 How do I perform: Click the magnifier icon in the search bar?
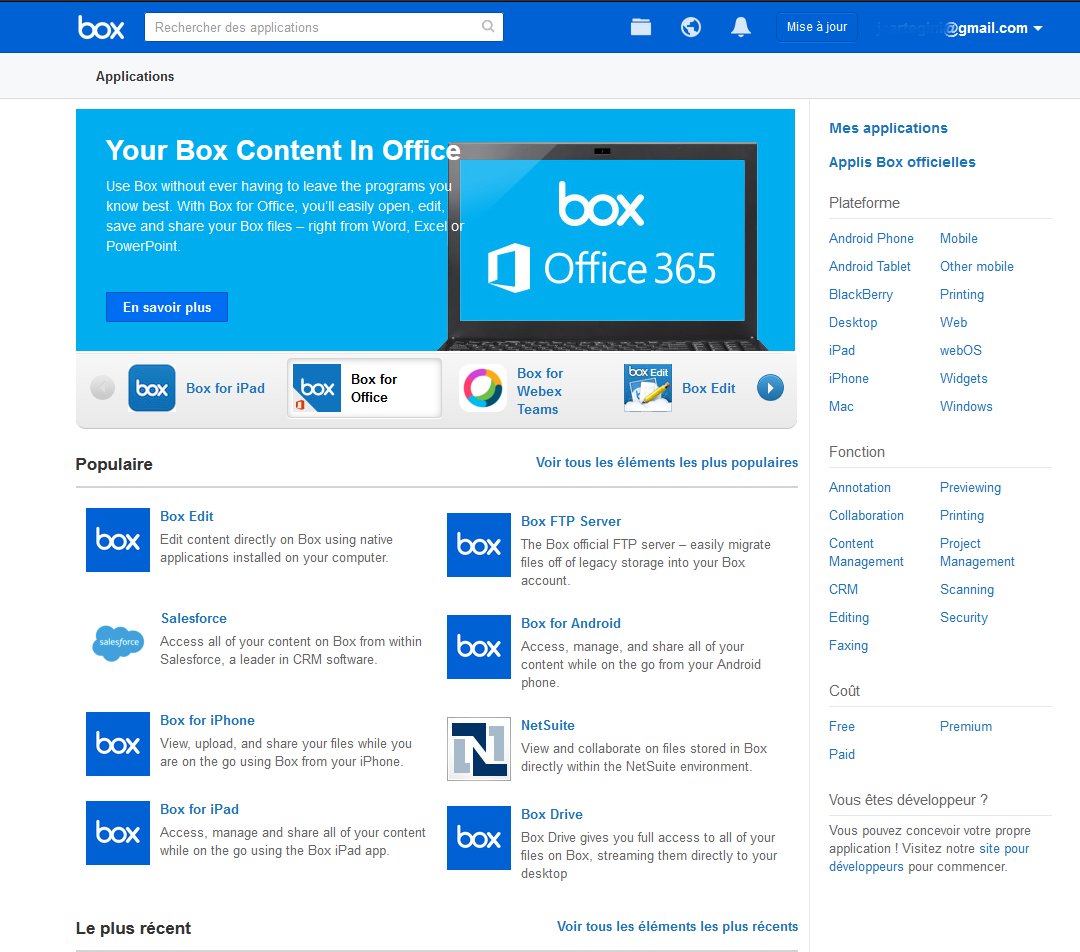point(487,27)
